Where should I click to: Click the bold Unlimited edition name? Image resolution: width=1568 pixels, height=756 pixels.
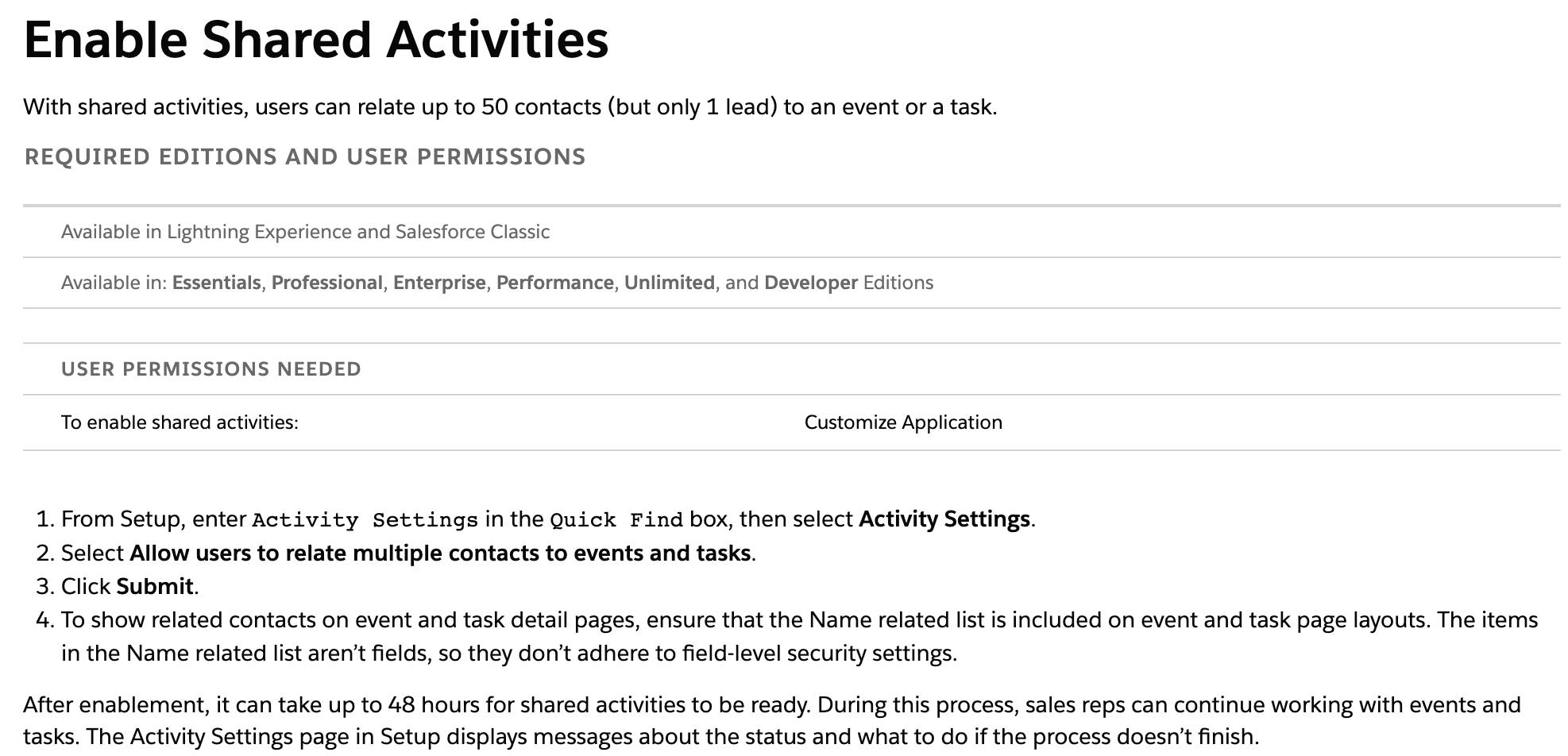(669, 283)
